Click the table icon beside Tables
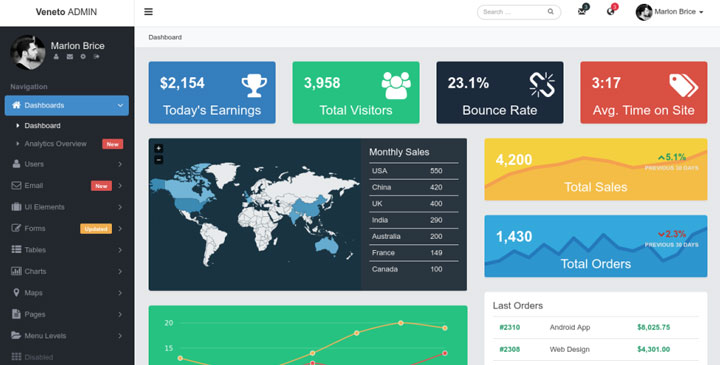Image resolution: width=720 pixels, height=365 pixels. 16,250
